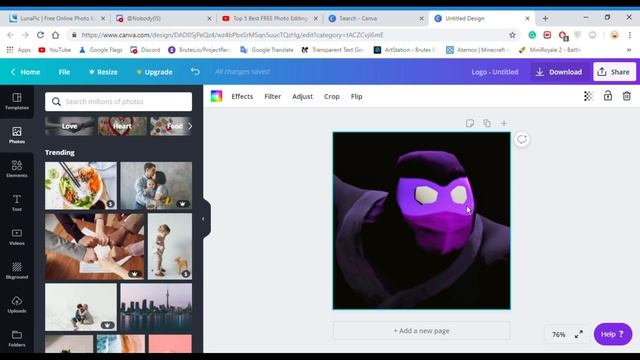Pick the toddler with puppy photo
This screenshot has height=360, width=640.
coord(170,247)
